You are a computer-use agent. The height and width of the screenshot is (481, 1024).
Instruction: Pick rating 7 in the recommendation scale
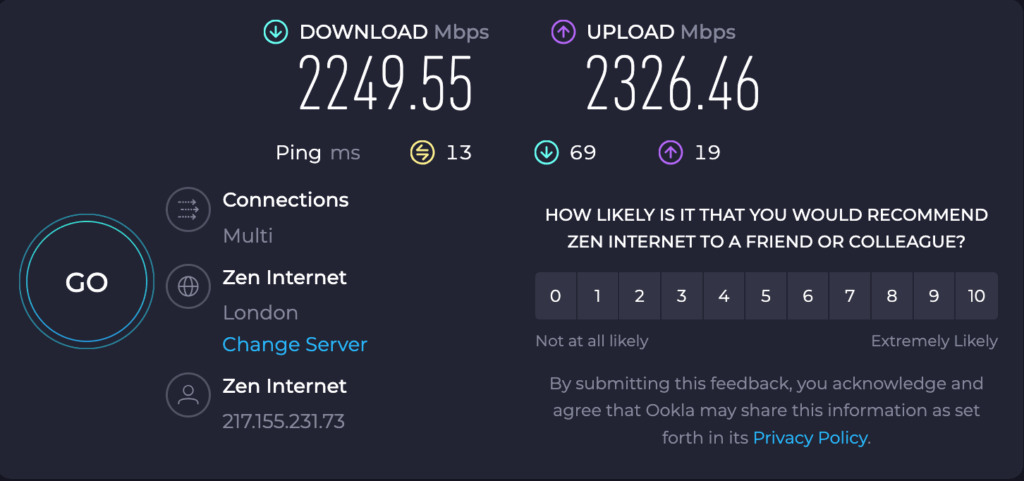[850, 296]
